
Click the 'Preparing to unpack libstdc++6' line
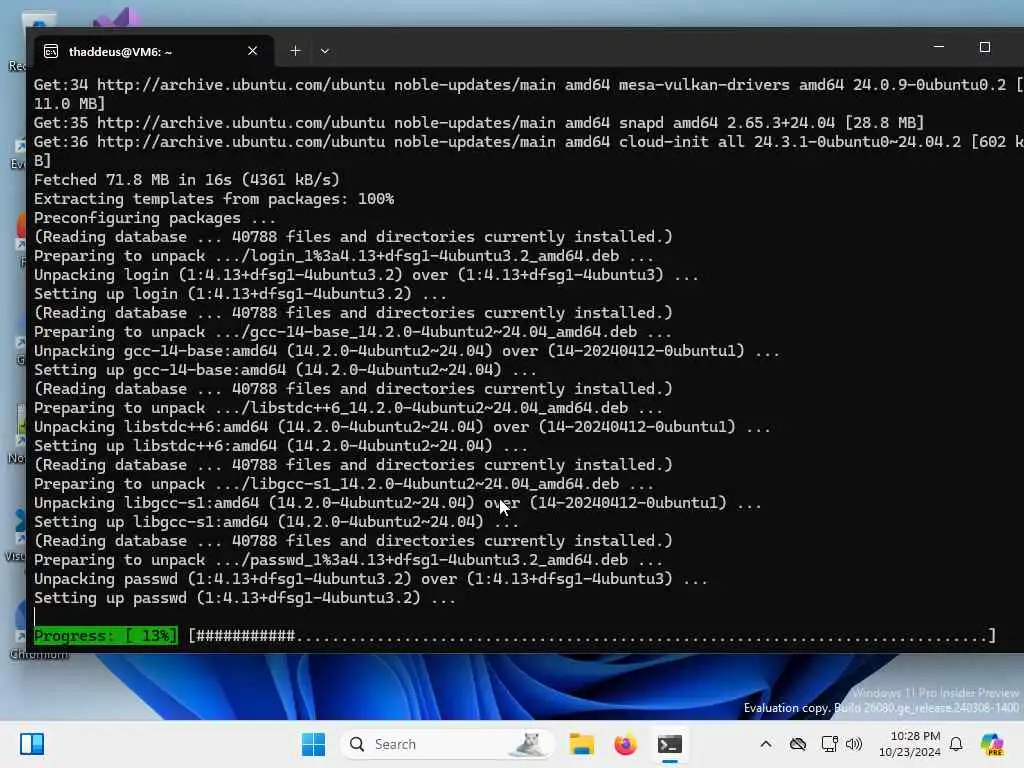coord(348,408)
